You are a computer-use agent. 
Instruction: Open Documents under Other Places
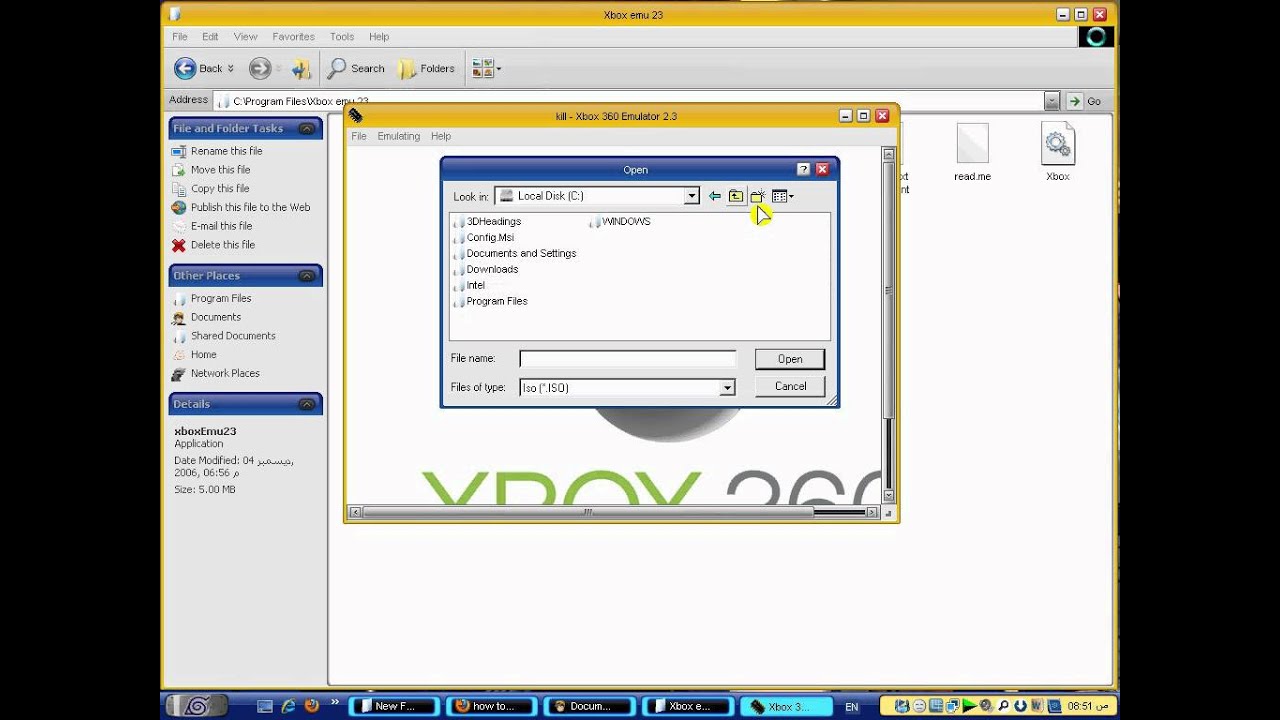pos(216,317)
